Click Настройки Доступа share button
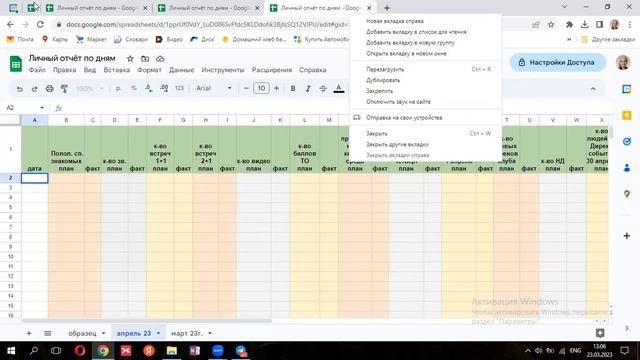This screenshot has width=640, height=360. click(x=557, y=62)
